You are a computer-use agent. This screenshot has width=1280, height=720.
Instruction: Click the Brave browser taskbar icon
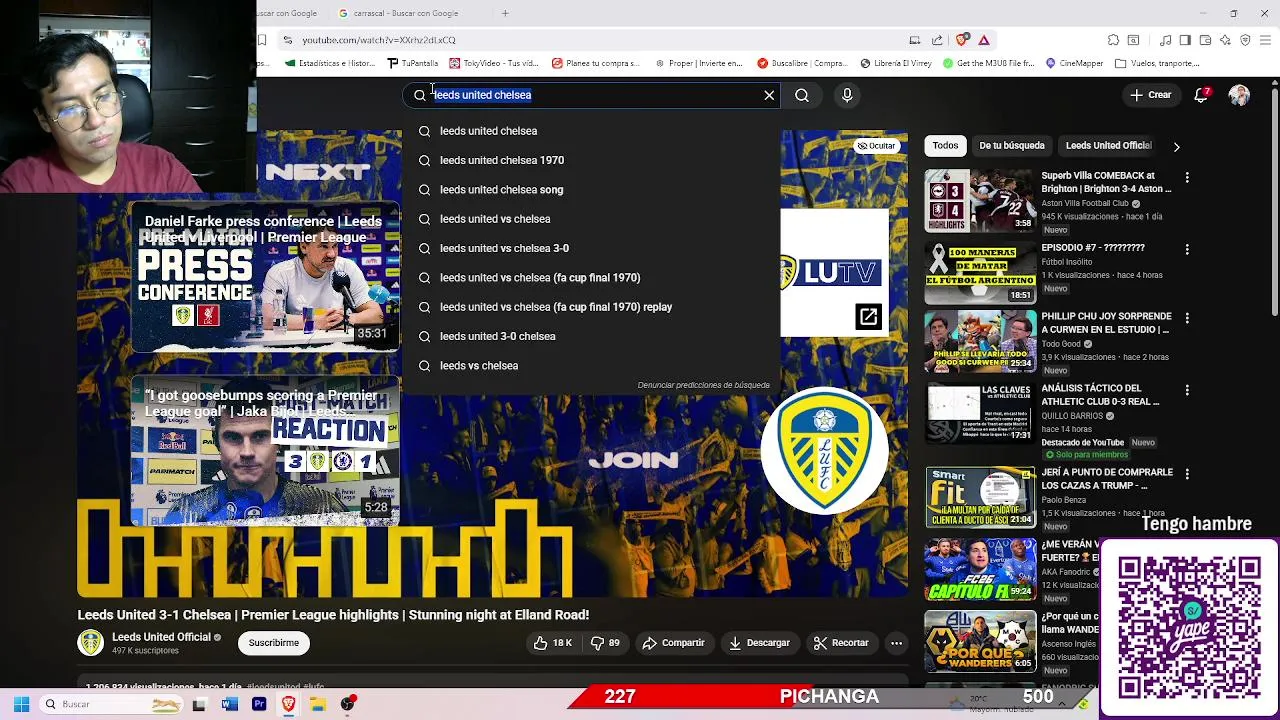click(288, 704)
